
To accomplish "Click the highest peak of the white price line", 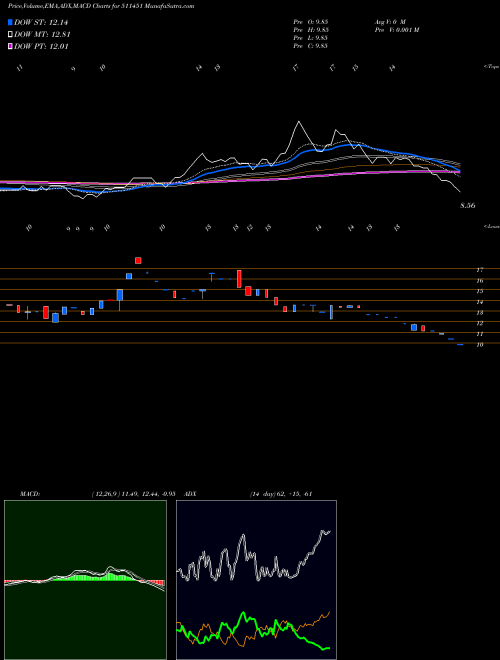I will pos(299,122).
